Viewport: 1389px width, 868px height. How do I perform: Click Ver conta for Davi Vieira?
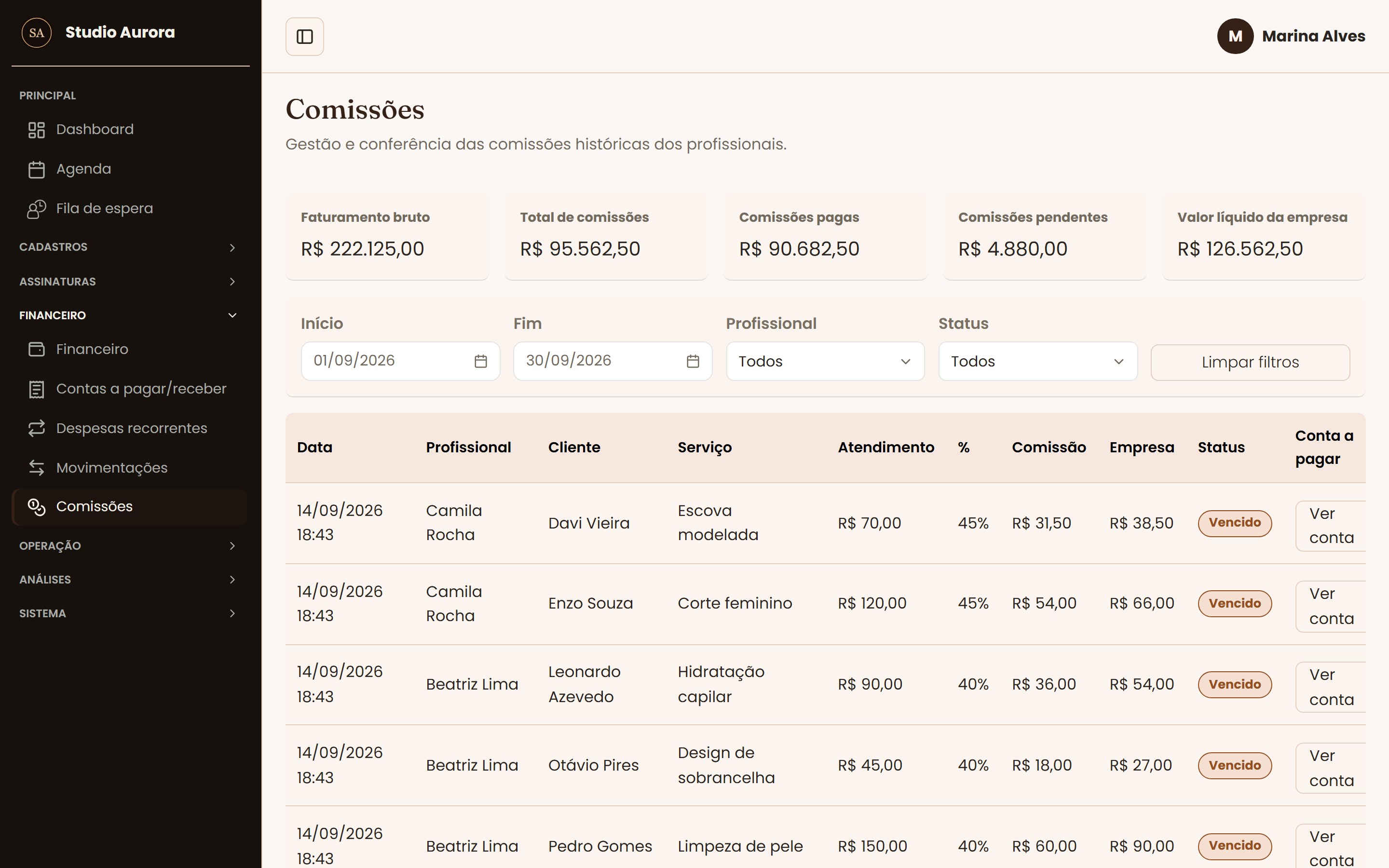1331,526
